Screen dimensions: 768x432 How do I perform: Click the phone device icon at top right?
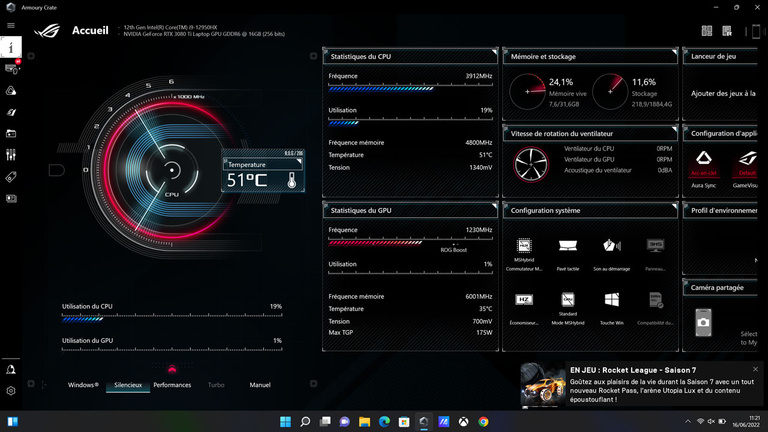(x=756, y=31)
